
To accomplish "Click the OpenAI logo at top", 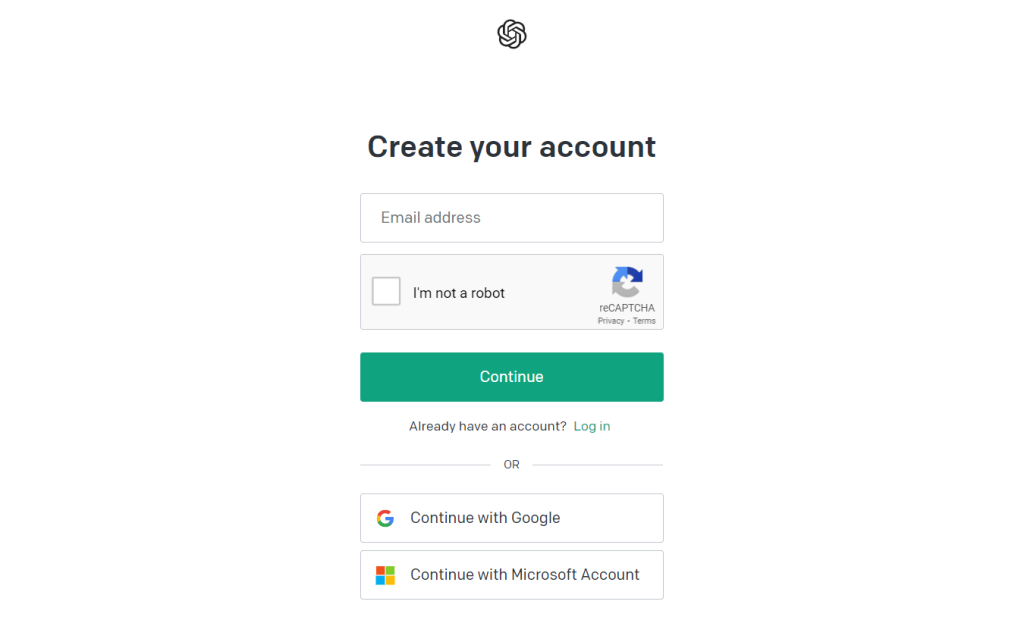I will point(511,34).
